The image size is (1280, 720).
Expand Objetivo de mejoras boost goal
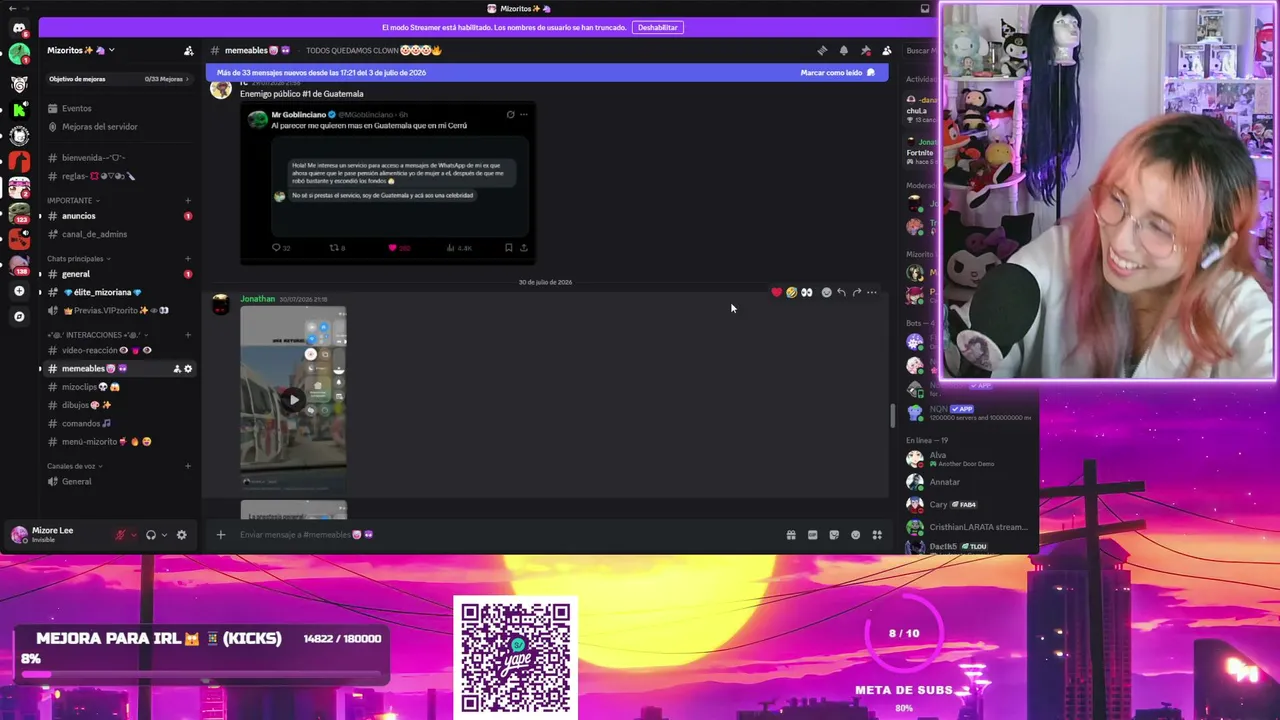click(119, 79)
